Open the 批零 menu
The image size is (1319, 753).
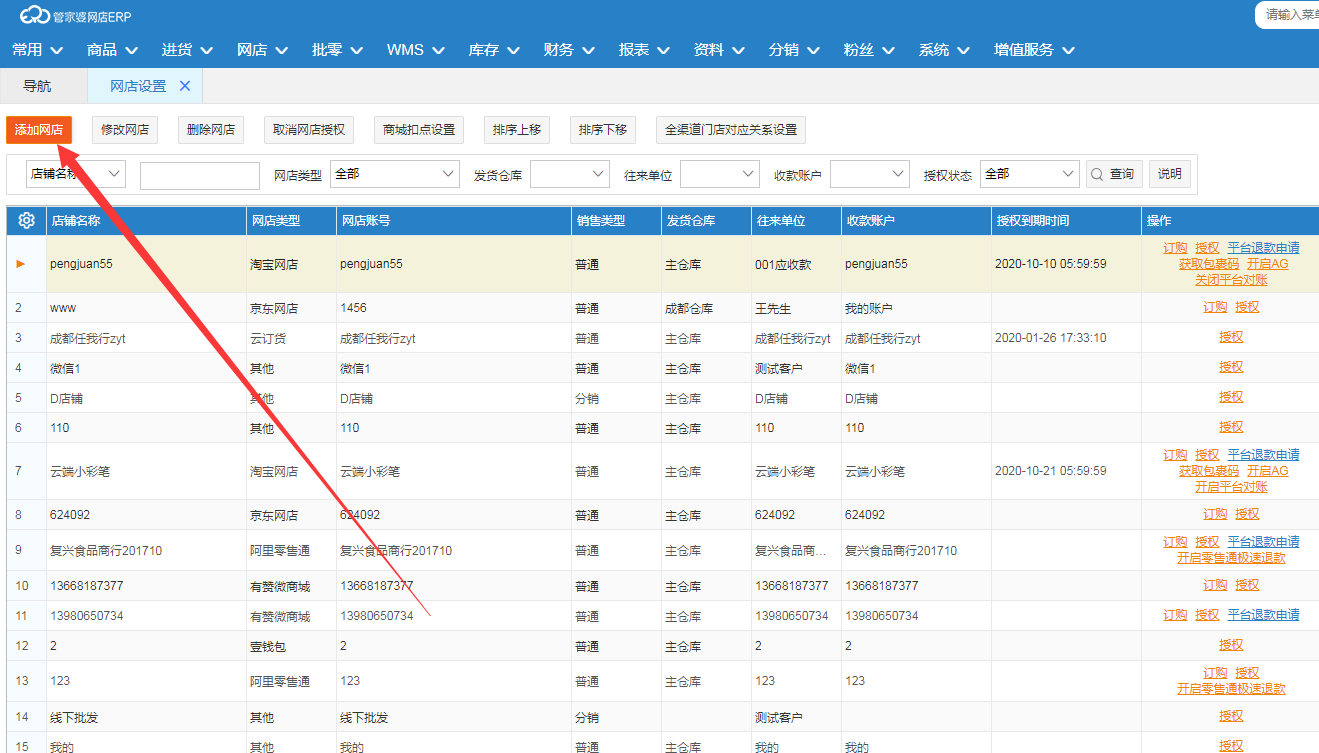click(338, 50)
